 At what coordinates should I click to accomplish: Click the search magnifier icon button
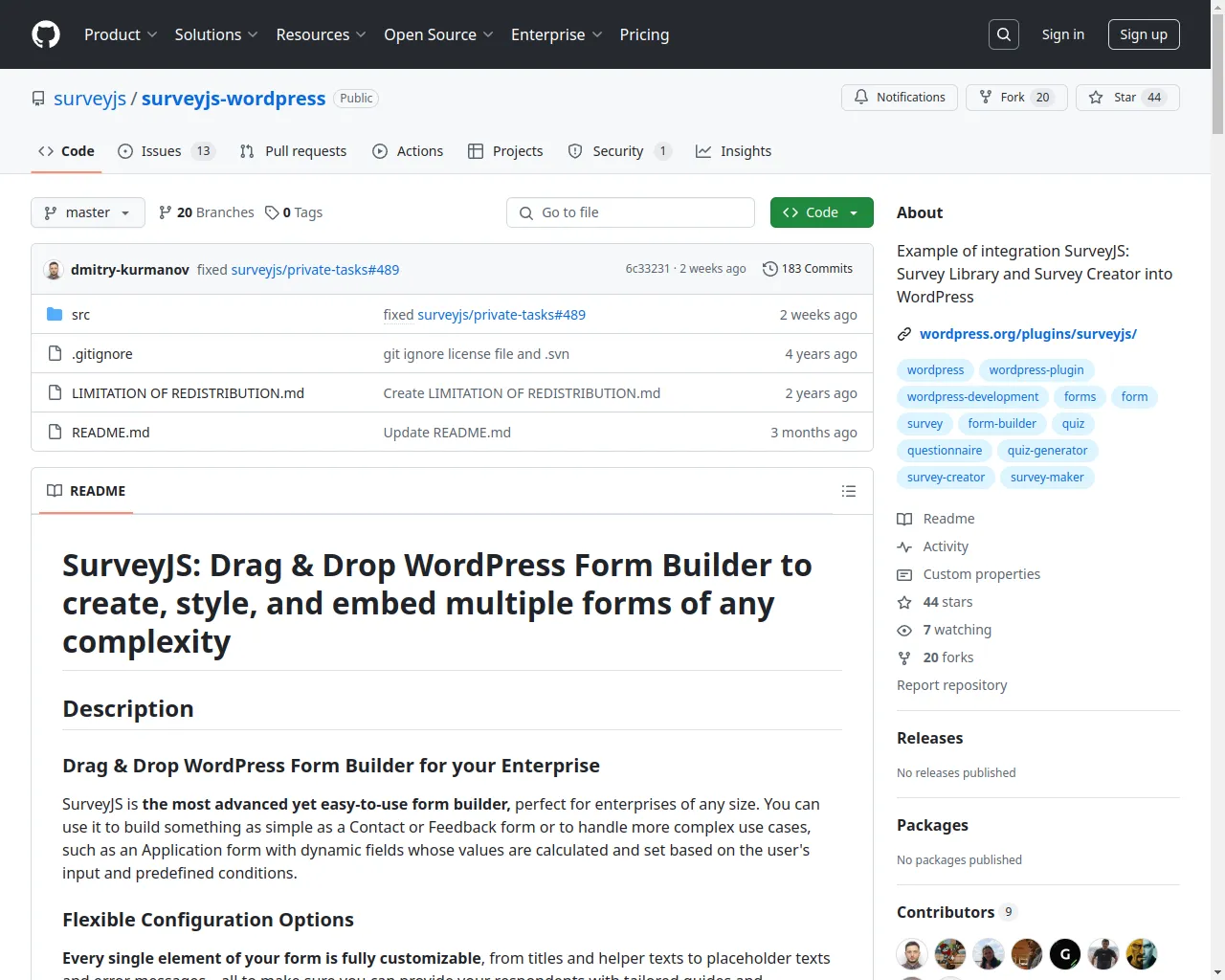(x=1004, y=34)
